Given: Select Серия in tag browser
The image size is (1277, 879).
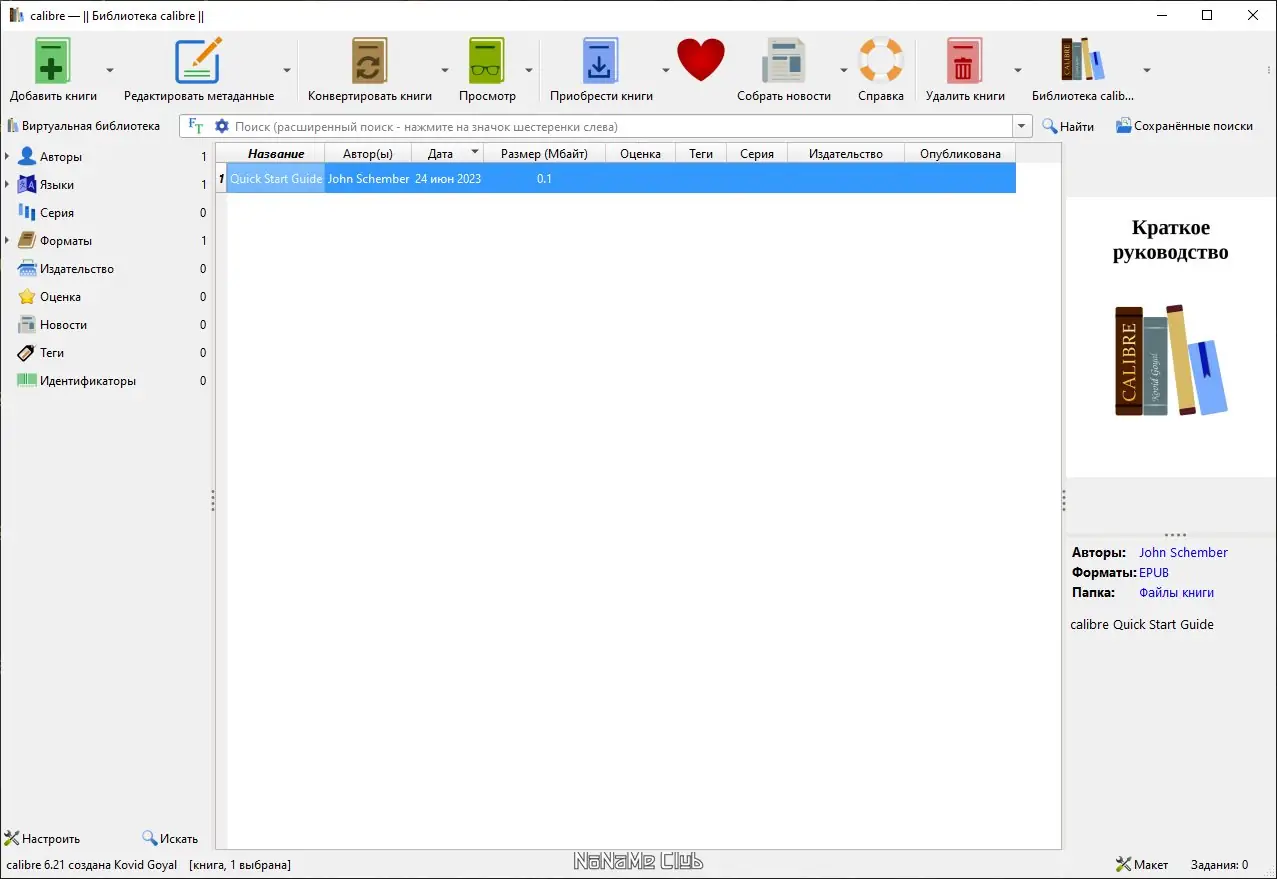Looking at the screenshot, I should [57, 213].
